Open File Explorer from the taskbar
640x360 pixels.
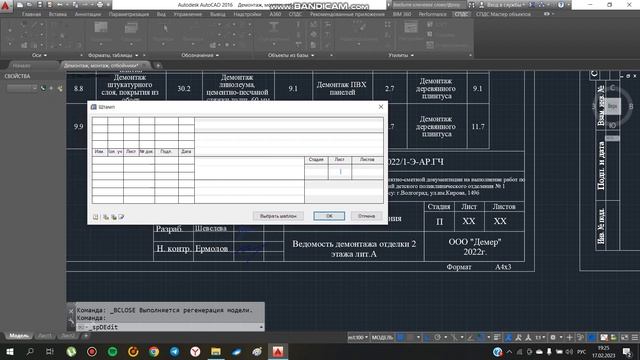[216, 351]
